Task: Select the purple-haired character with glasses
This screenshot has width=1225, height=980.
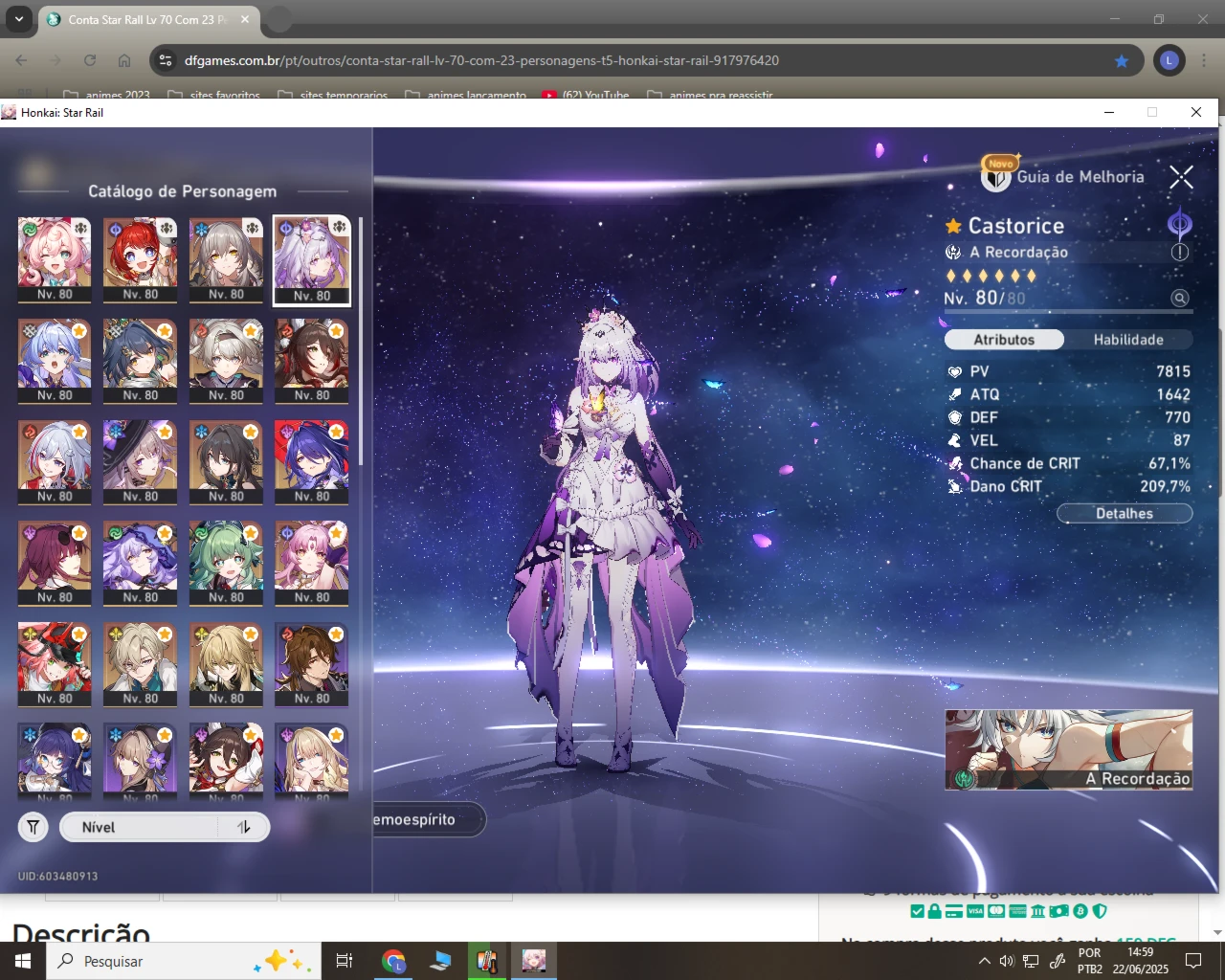Action: [55, 761]
